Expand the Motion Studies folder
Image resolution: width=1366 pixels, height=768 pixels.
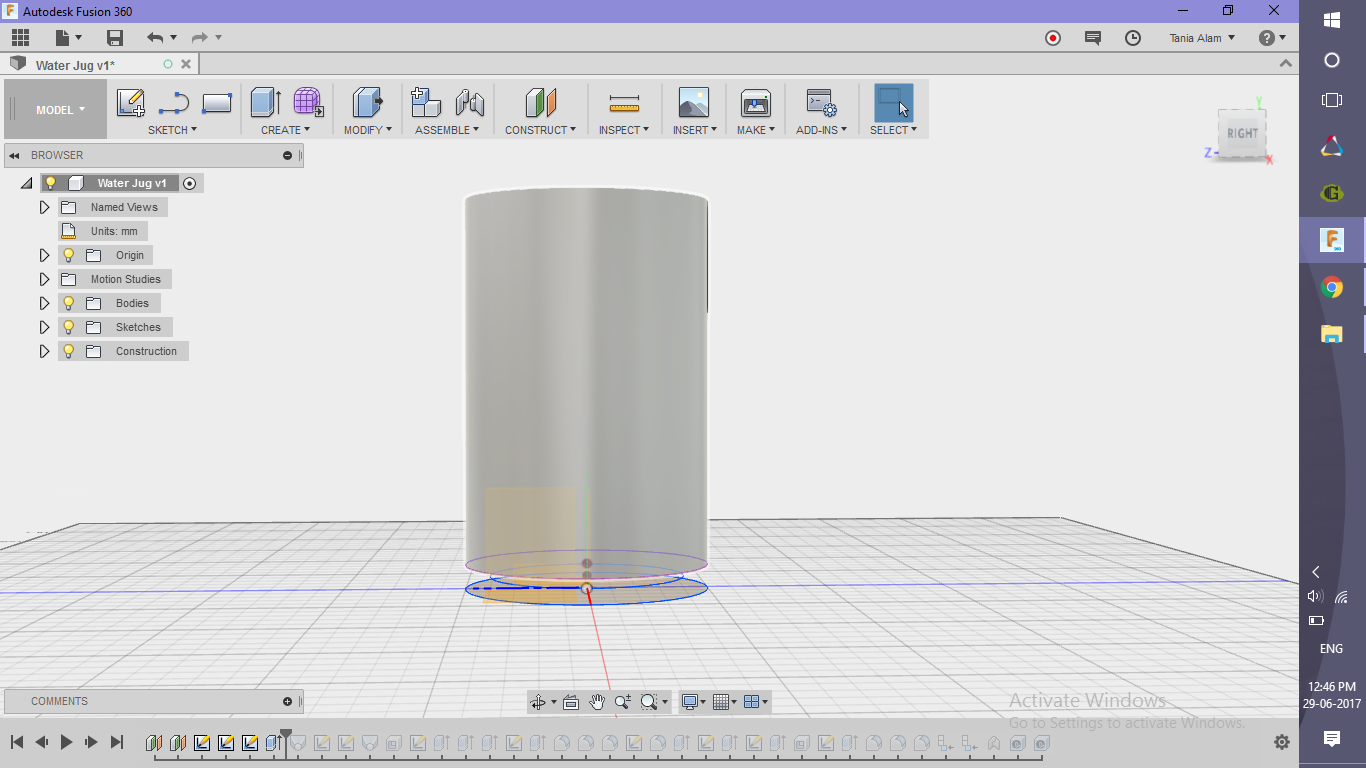44,279
